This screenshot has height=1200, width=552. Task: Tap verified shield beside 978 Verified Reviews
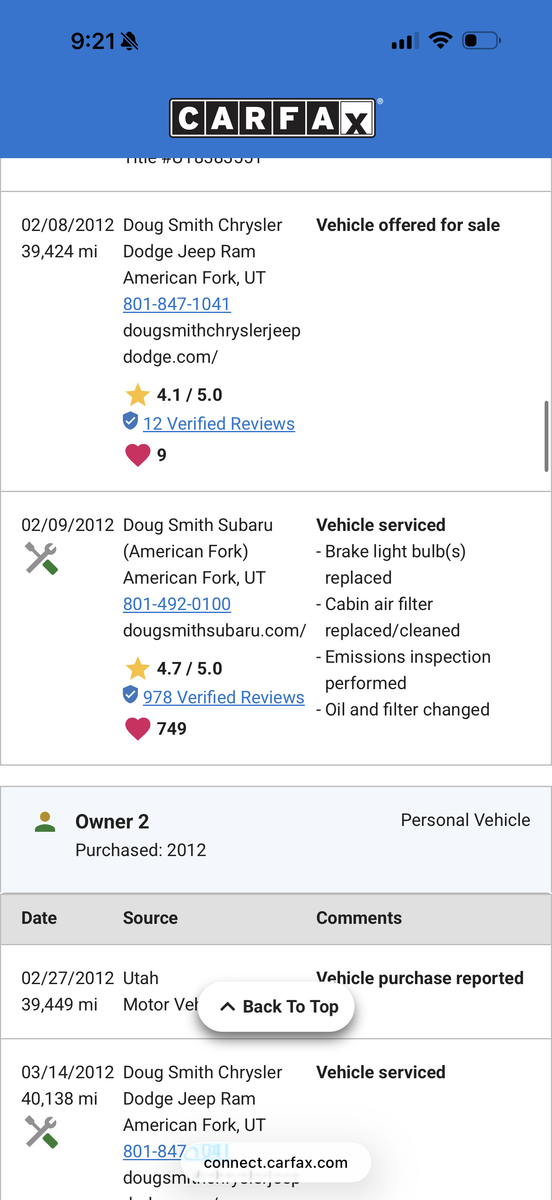coord(130,695)
